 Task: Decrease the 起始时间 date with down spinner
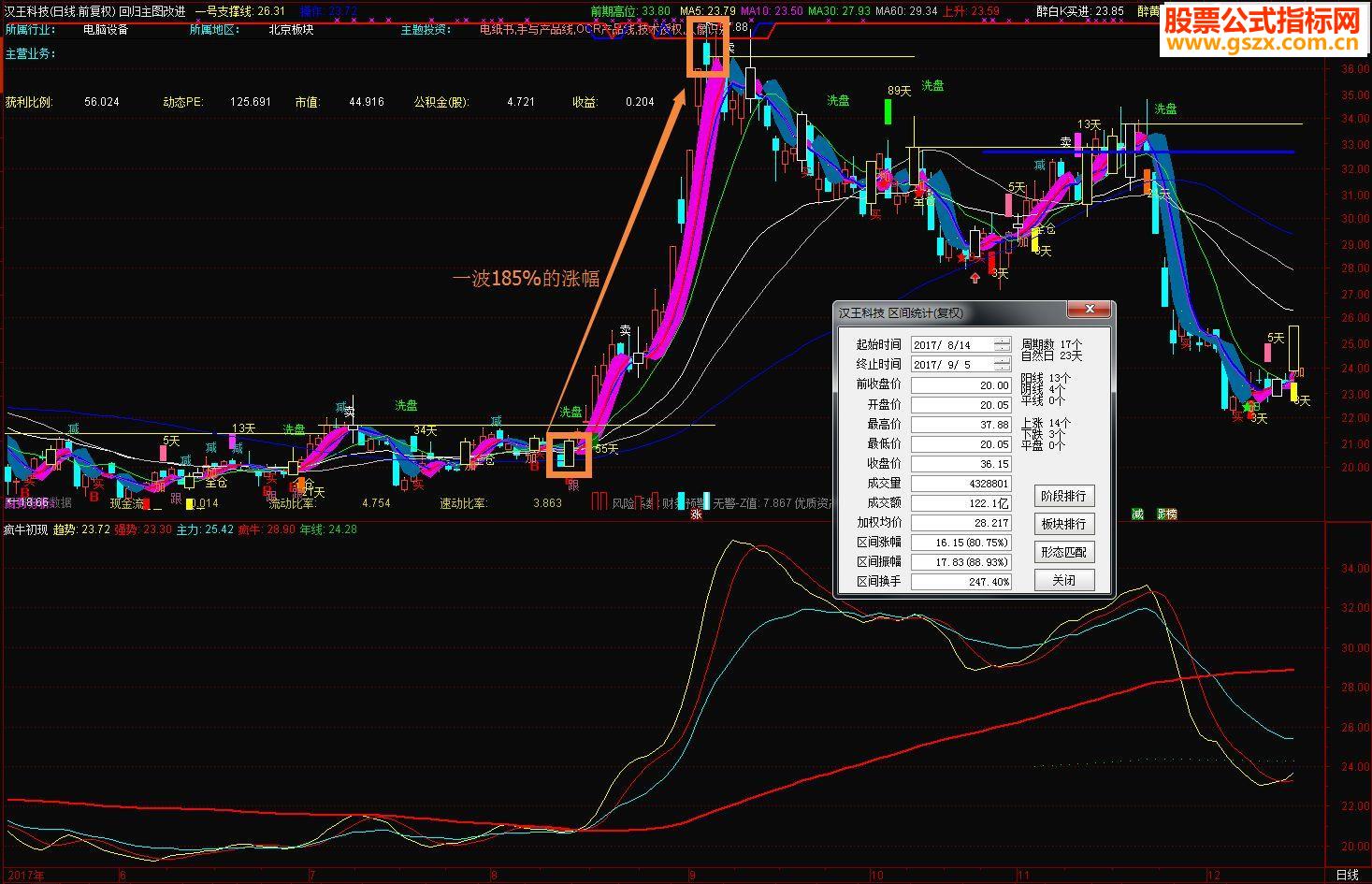tap(1003, 349)
